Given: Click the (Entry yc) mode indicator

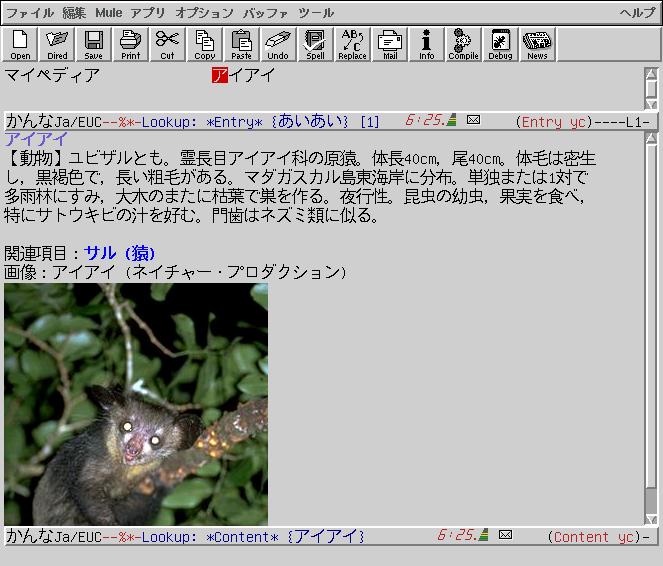Looking at the screenshot, I should 554,122.
